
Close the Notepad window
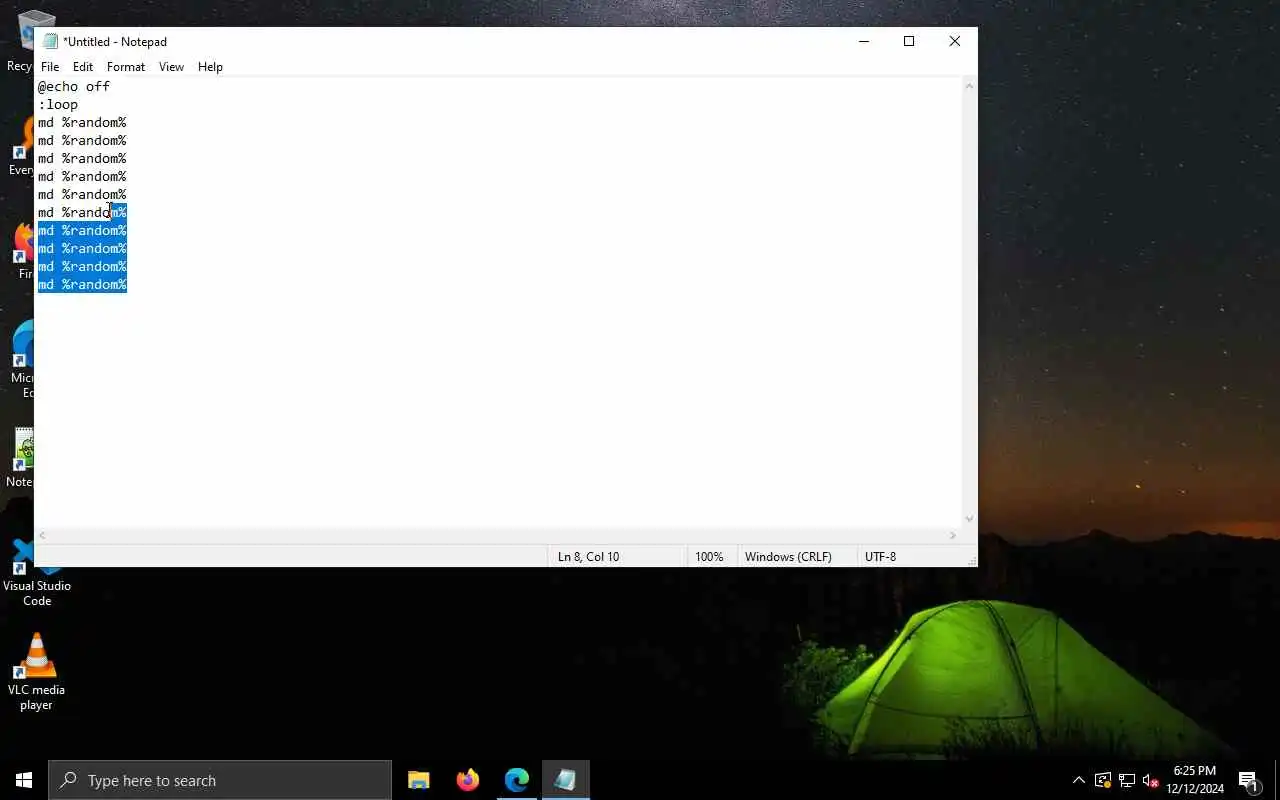(x=955, y=41)
